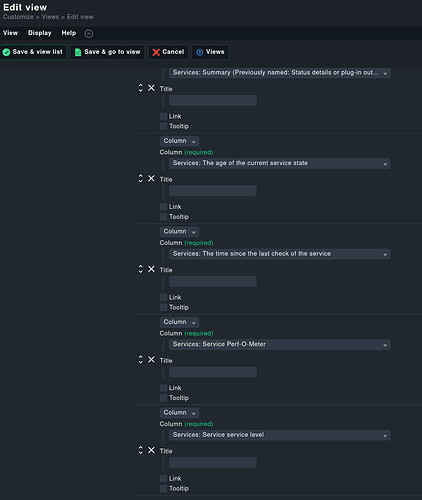This screenshot has width=422, height=500.
Task: Enable Link checkbox under Services: Summary
Action: tap(163, 116)
